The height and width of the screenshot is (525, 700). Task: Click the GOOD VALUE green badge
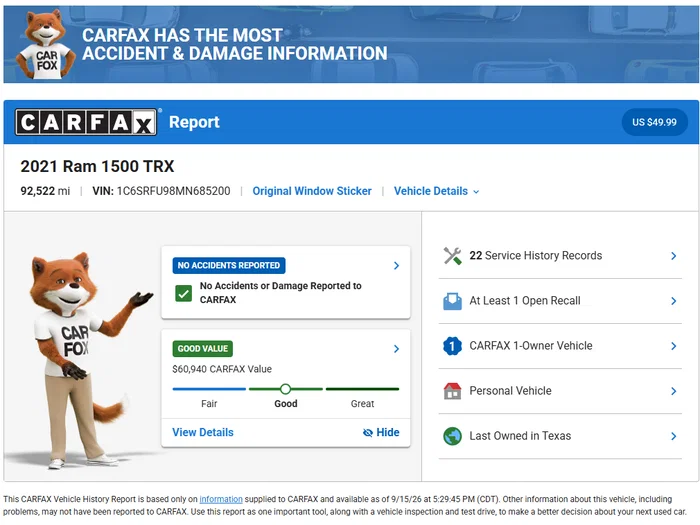[203, 349]
